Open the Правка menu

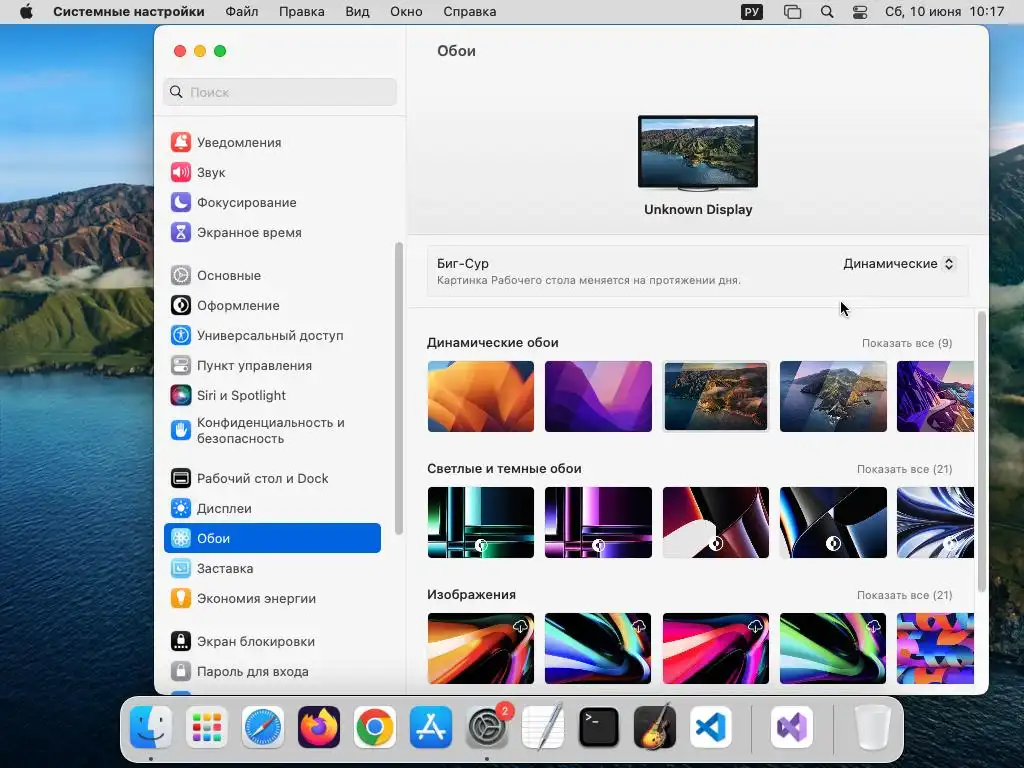[302, 12]
